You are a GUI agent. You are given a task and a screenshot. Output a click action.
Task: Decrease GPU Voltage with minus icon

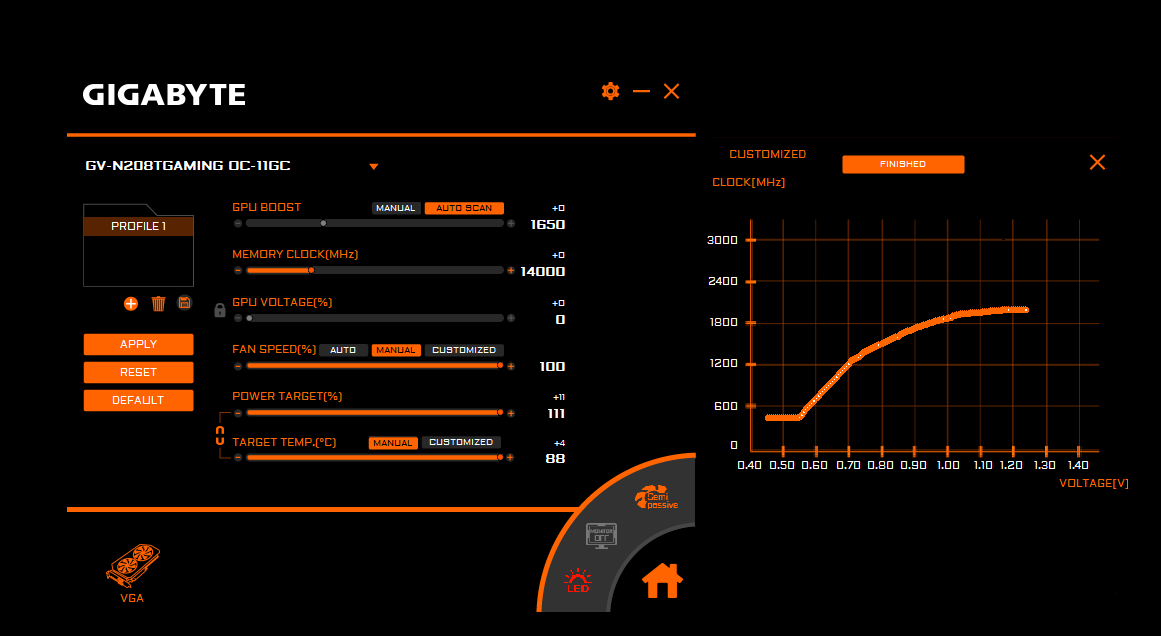[238, 318]
